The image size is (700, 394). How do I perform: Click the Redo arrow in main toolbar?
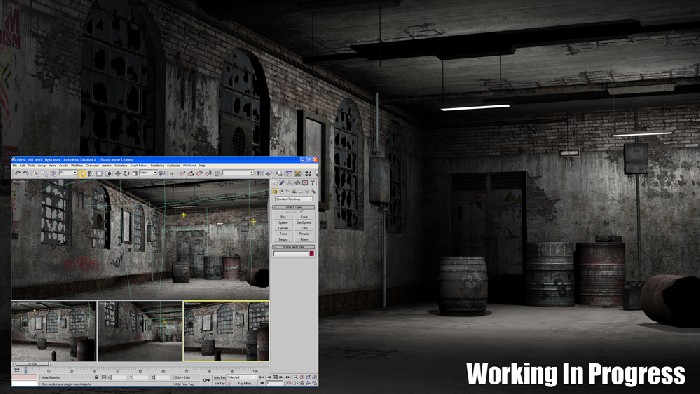(26, 173)
